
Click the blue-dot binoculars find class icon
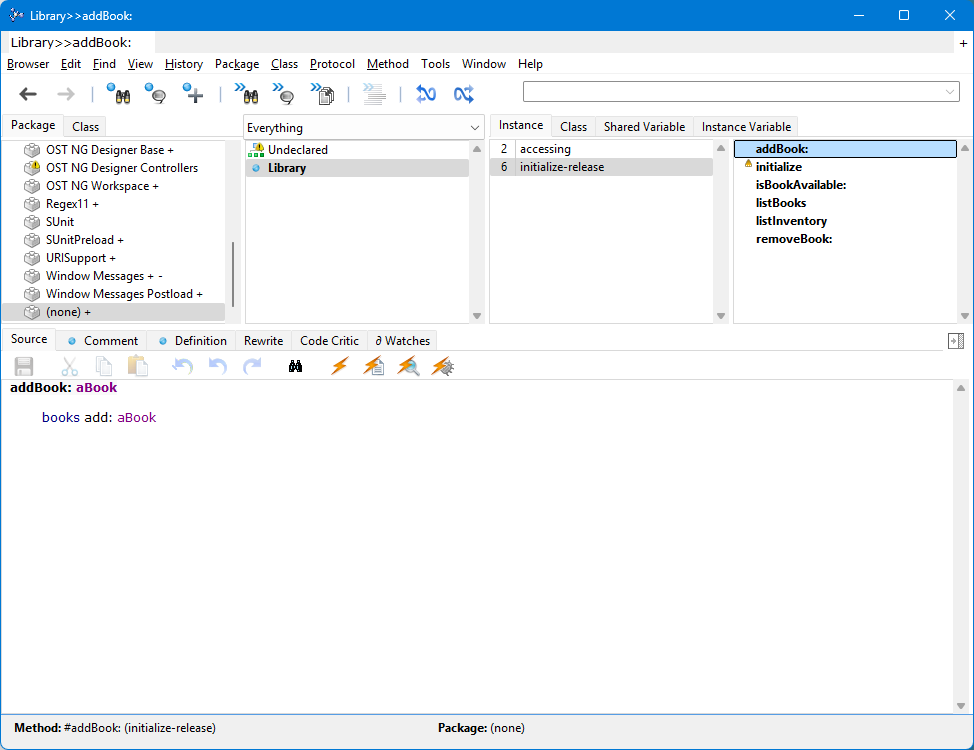coord(118,94)
